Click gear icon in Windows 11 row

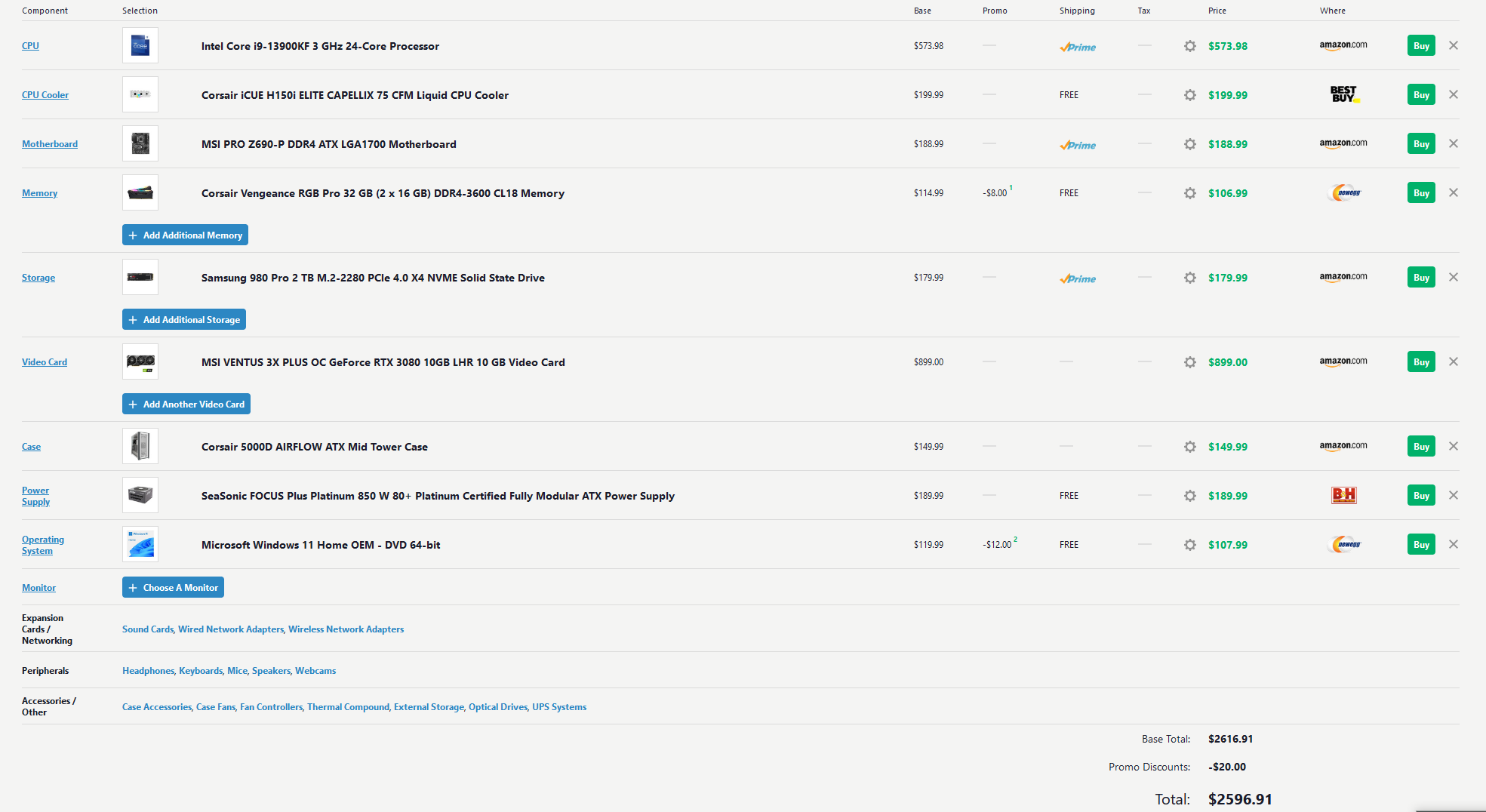click(x=1190, y=545)
